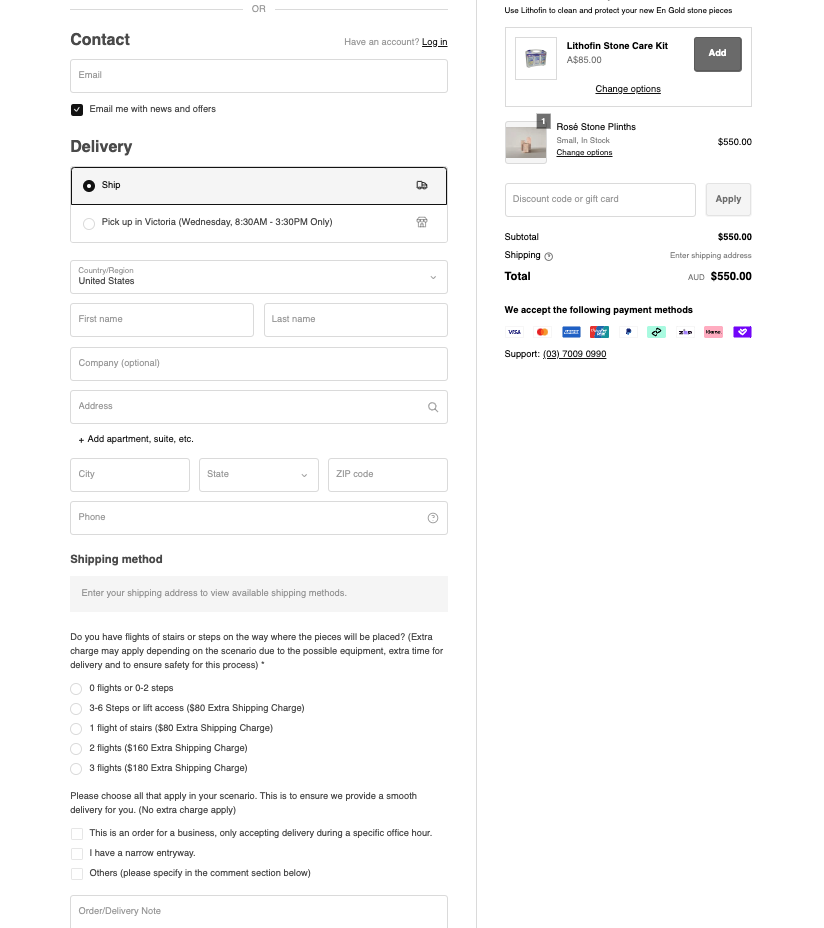Open the Lithofin Stone Care Kit thumbnail
Viewport: 824px width, 928px height.
tap(536, 59)
